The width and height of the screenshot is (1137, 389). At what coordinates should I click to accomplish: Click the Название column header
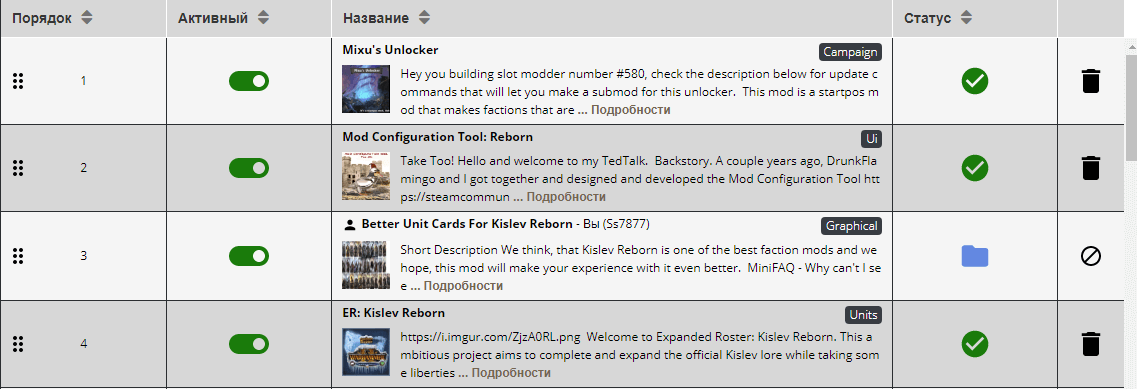pos(376,18)
